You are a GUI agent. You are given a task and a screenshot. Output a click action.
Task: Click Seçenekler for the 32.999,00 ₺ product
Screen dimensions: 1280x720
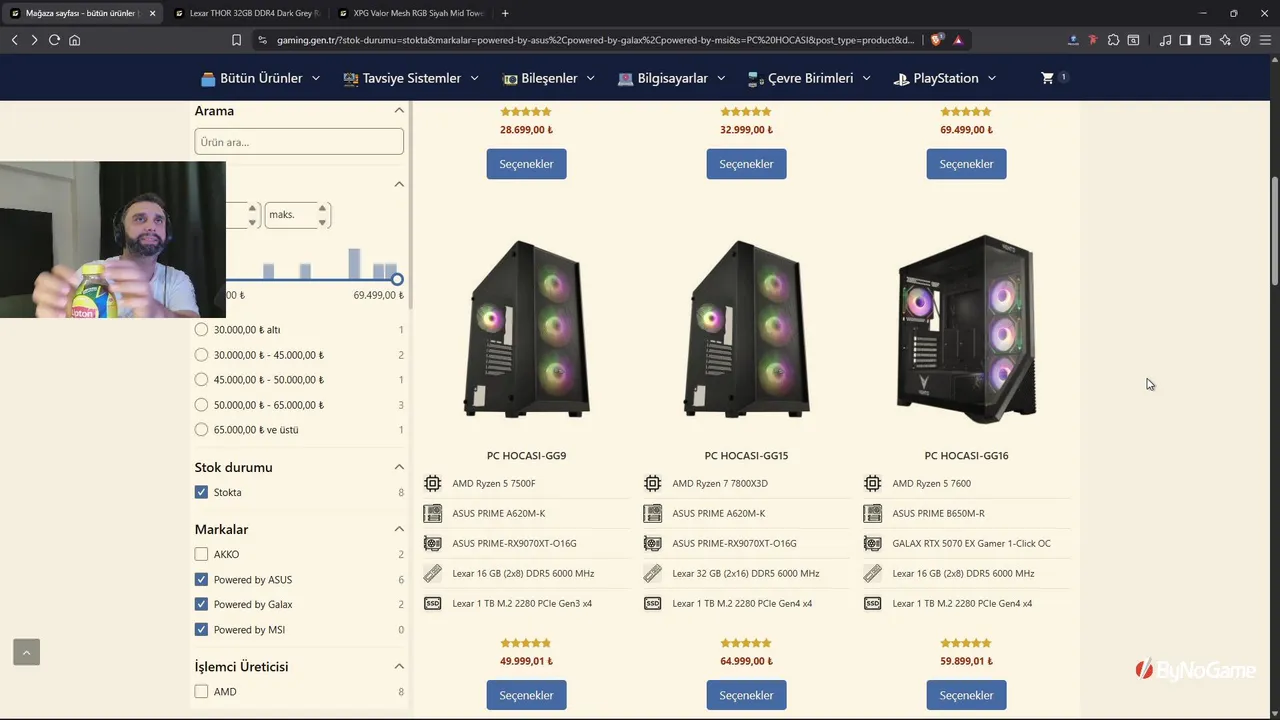746,164
